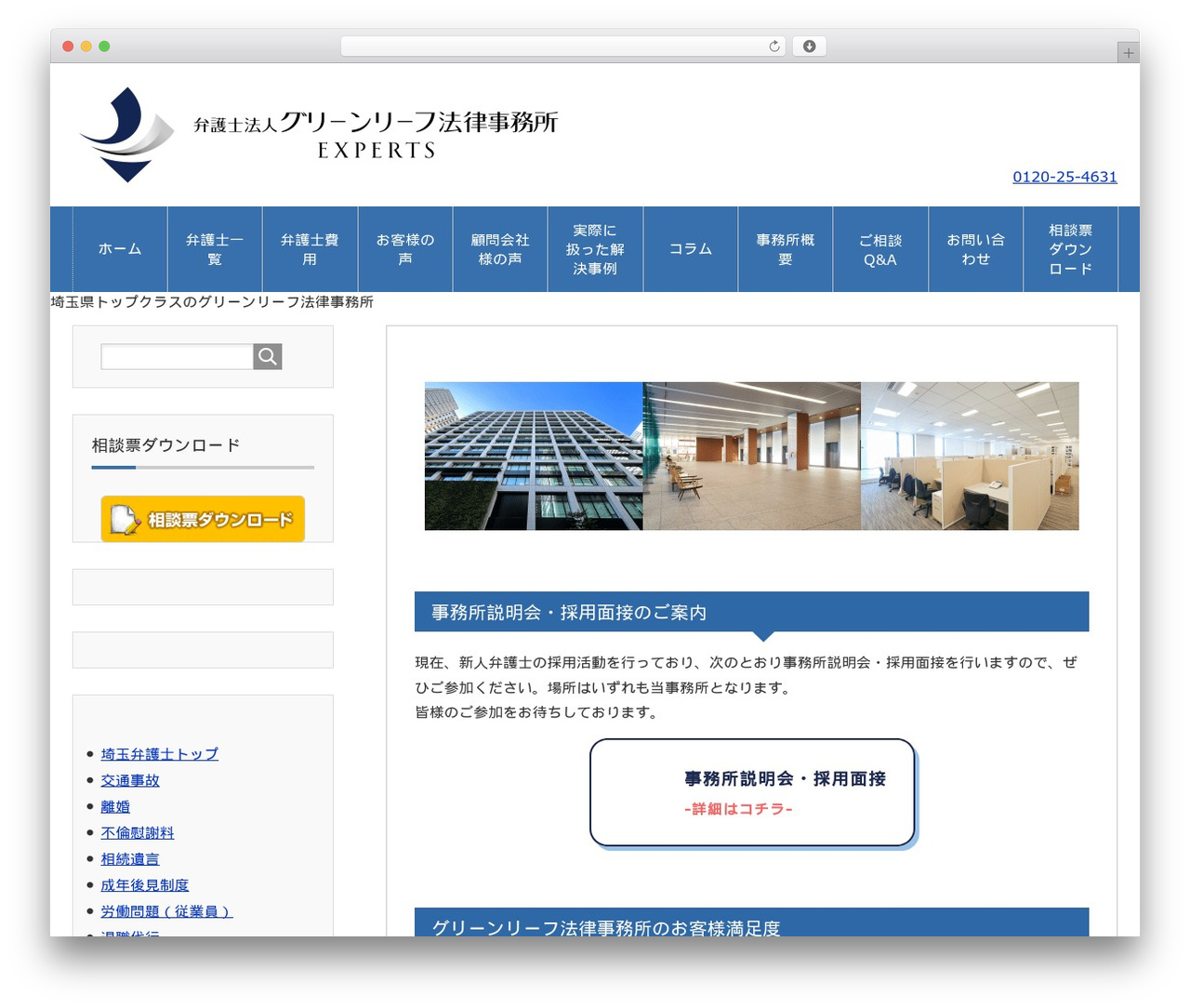The height and width of the screenshot is (1008, 1190).
Task: Open 実際に扱った解決事例 menu item
Action: coord(595,249)
